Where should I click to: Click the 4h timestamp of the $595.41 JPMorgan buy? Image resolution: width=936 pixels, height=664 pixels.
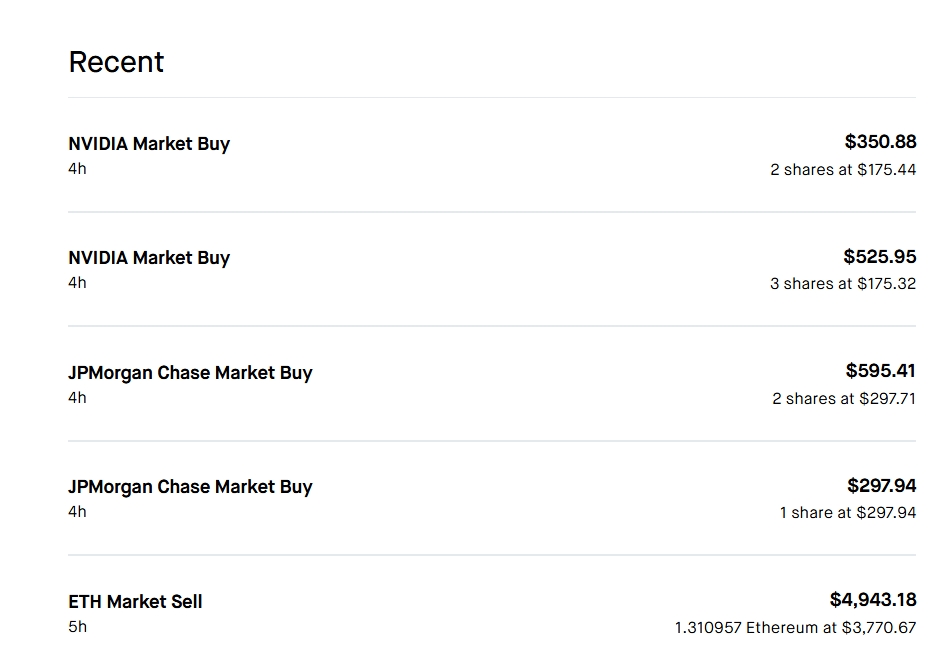[x=78, y=398]
